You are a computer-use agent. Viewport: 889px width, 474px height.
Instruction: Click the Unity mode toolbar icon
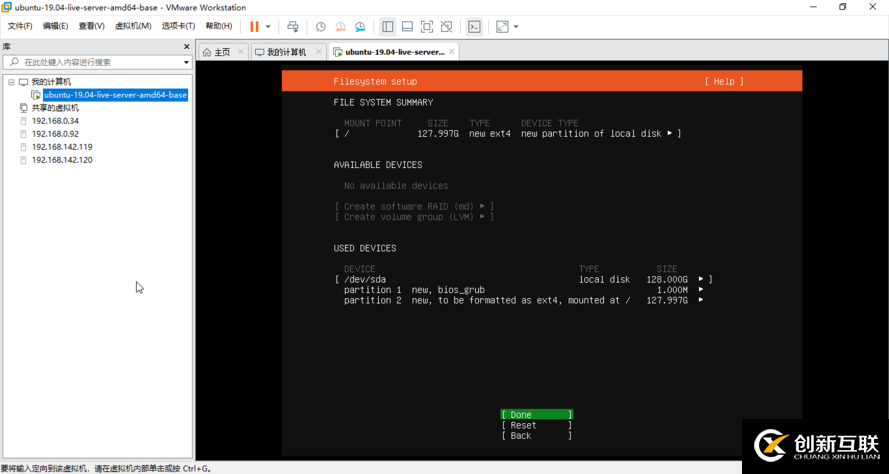pyautogui.click(x=446, y=27)
